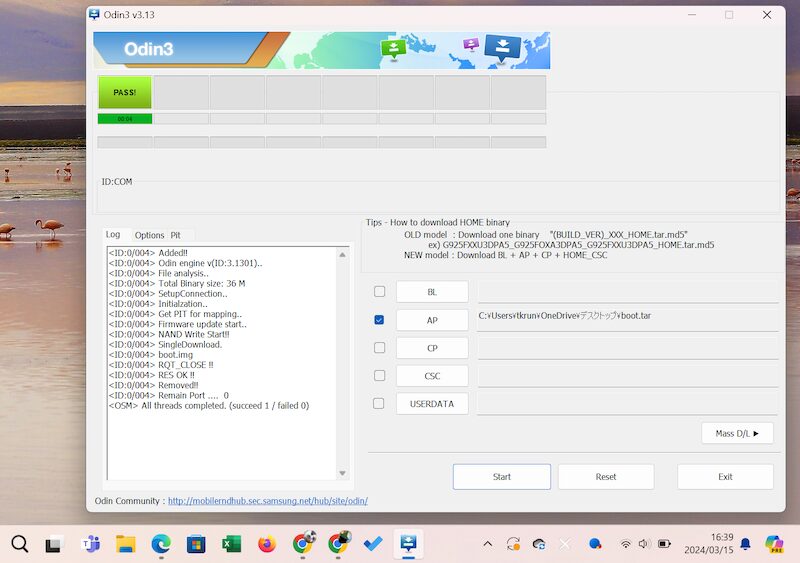Open Microsoft Teams from the taskbar
800x563 pixels.
90,544
